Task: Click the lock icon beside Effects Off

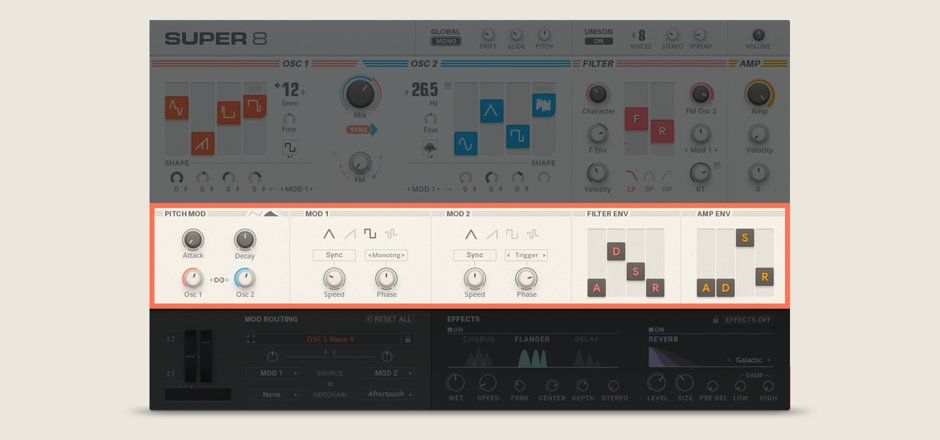Action: (x=716, y=319)
